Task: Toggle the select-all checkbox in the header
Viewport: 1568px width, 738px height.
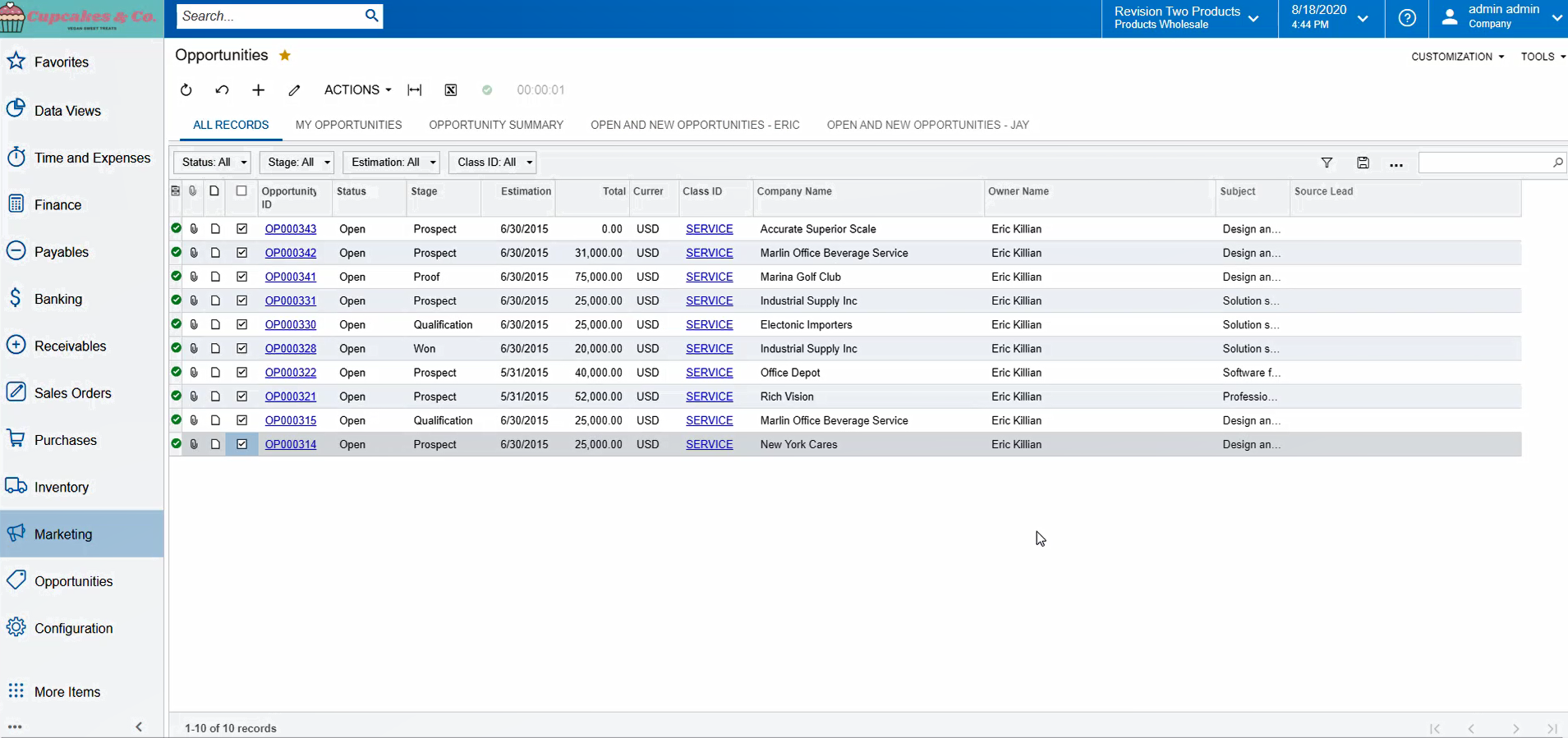Action: [x=241, y=190]
